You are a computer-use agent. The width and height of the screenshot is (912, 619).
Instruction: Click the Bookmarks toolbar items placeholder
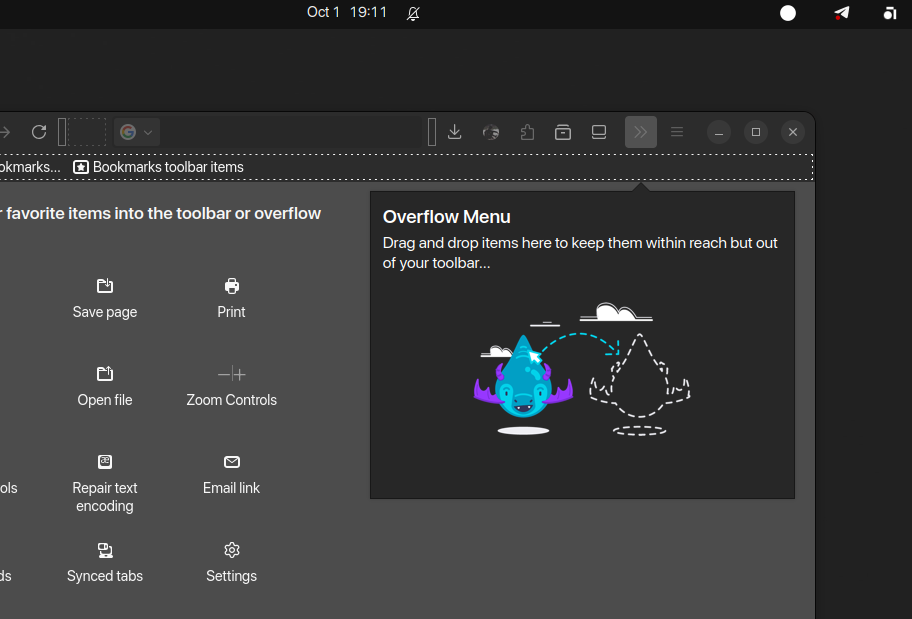158,167
